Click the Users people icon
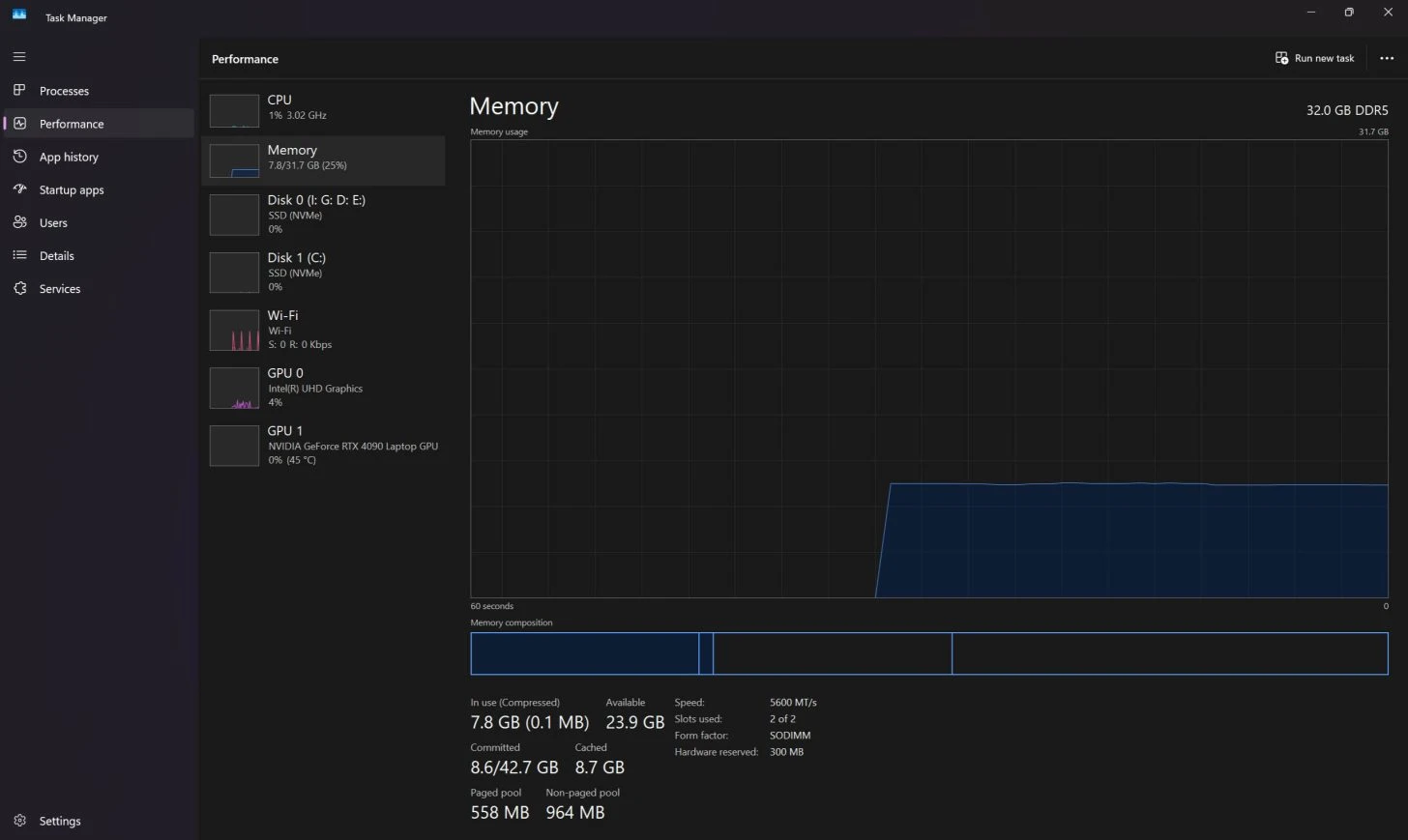The width and height of the screenshot is (1408, 840). 19,222
